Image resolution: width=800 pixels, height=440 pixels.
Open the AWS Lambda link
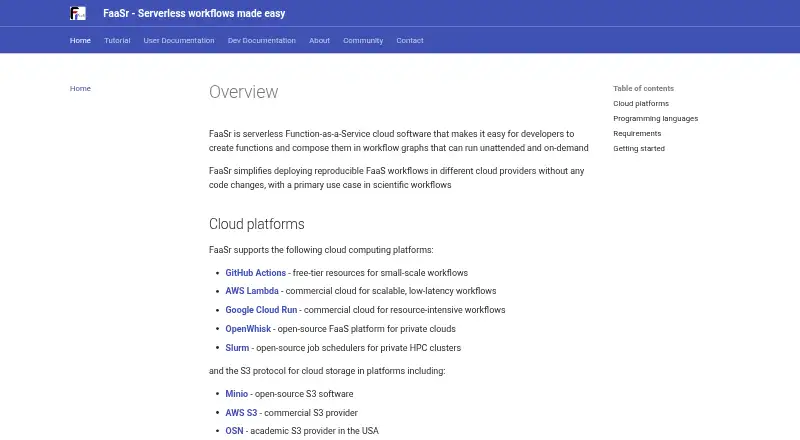[x=252, y=291]
